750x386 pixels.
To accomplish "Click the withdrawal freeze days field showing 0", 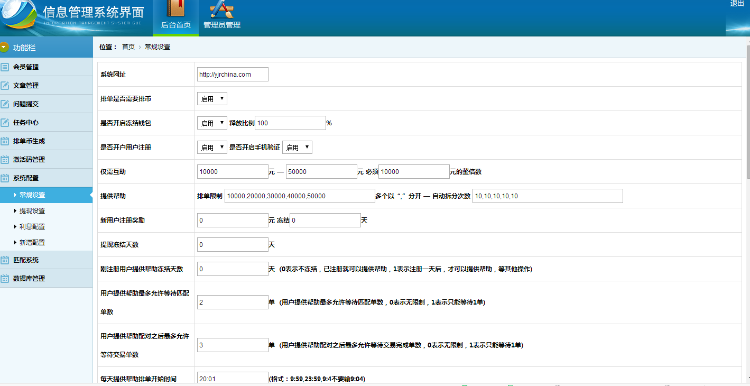I will click(232, 244).
